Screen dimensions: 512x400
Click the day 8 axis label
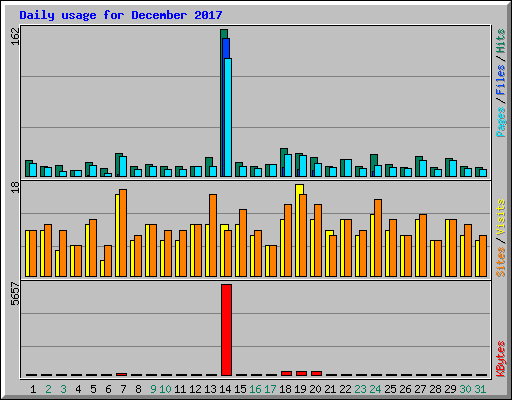138,389
